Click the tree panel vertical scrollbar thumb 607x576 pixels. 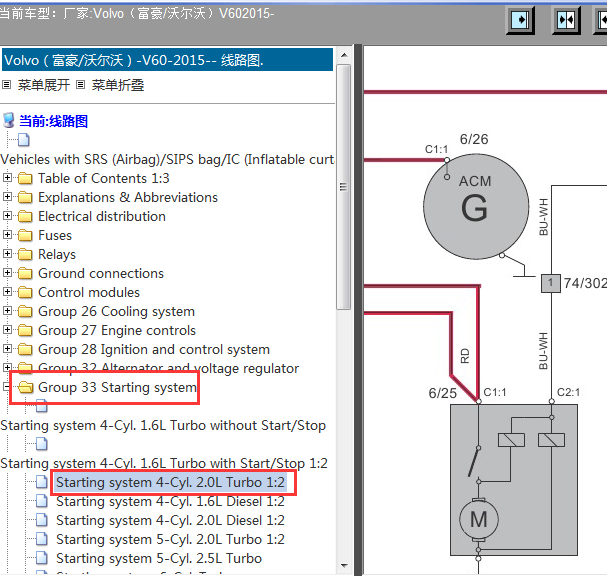(x=344, y=187)
